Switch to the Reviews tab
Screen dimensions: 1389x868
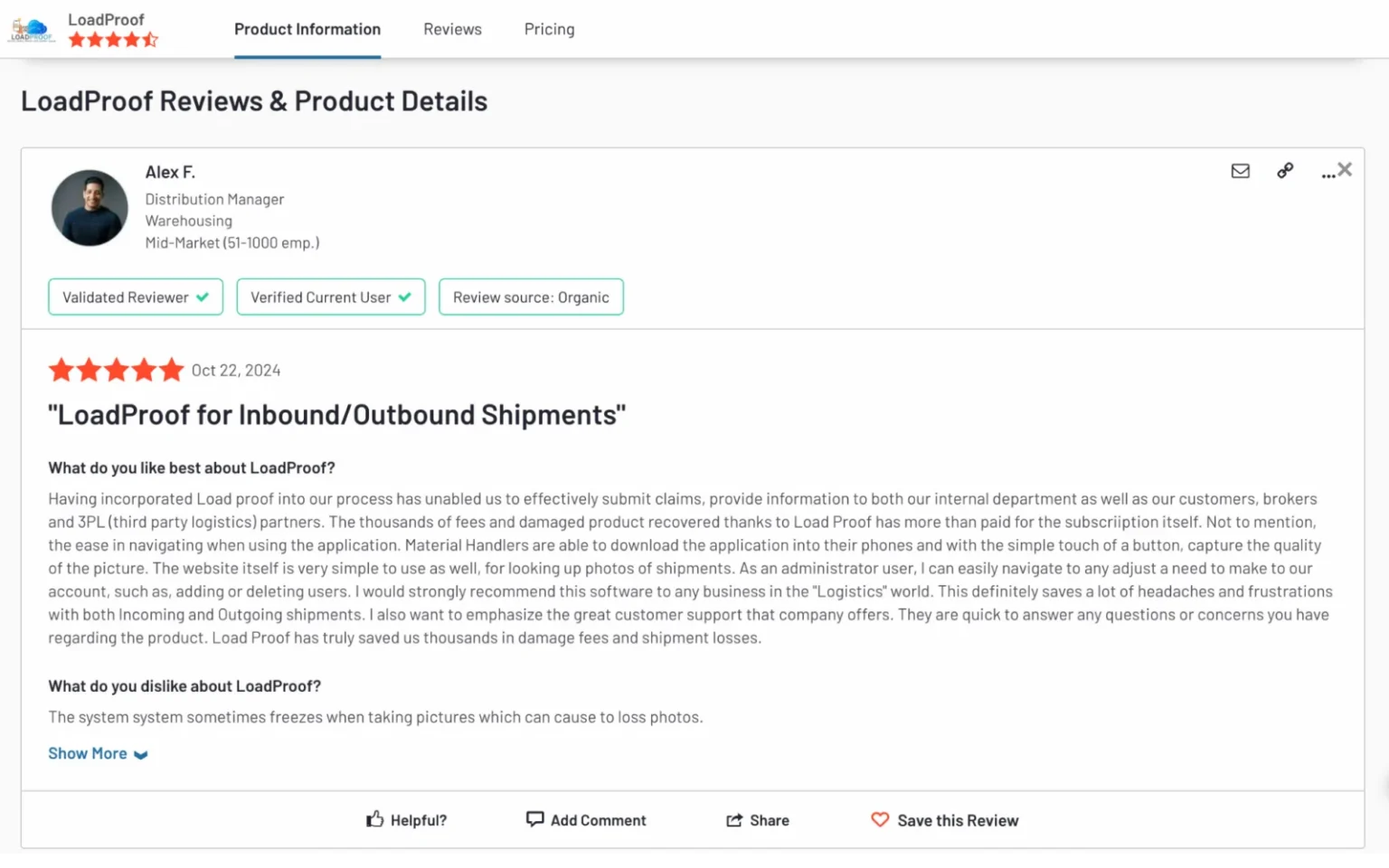pos(452,29)
